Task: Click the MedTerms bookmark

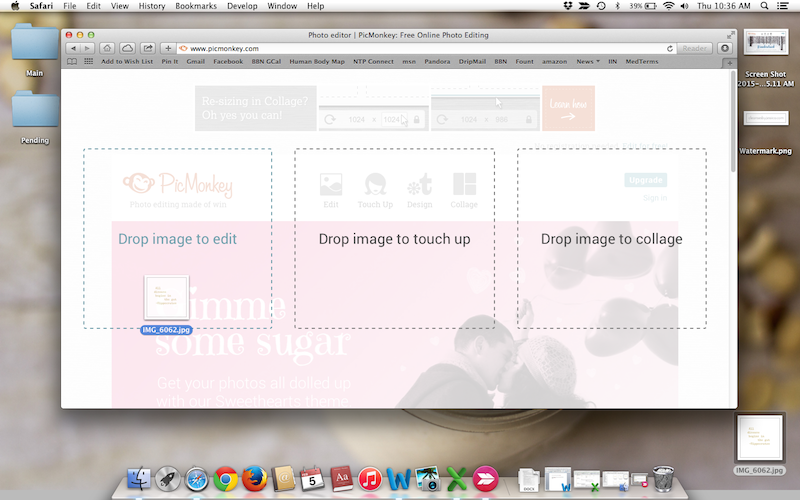Action: tap(642, 61)
